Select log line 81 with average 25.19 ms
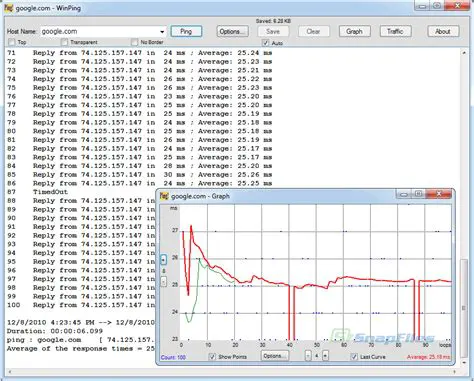Image resolution: width=474 pixels, height=381 pixels. point(139,140)
